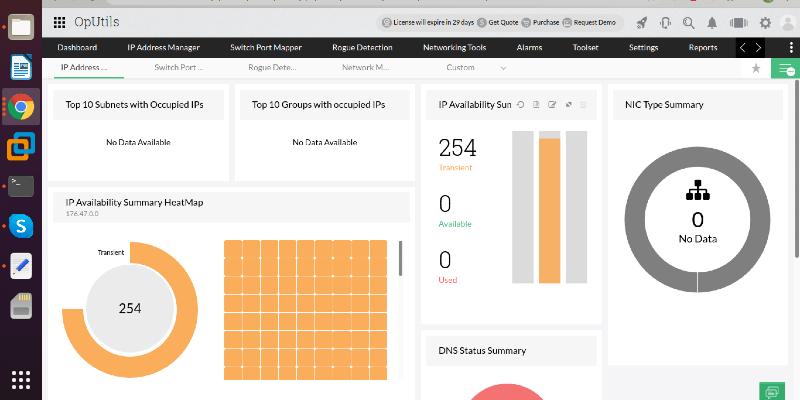Screen dimensions: 800x400
Task: Open the IP Address Manager menu
Action: (x=163, y=48)
